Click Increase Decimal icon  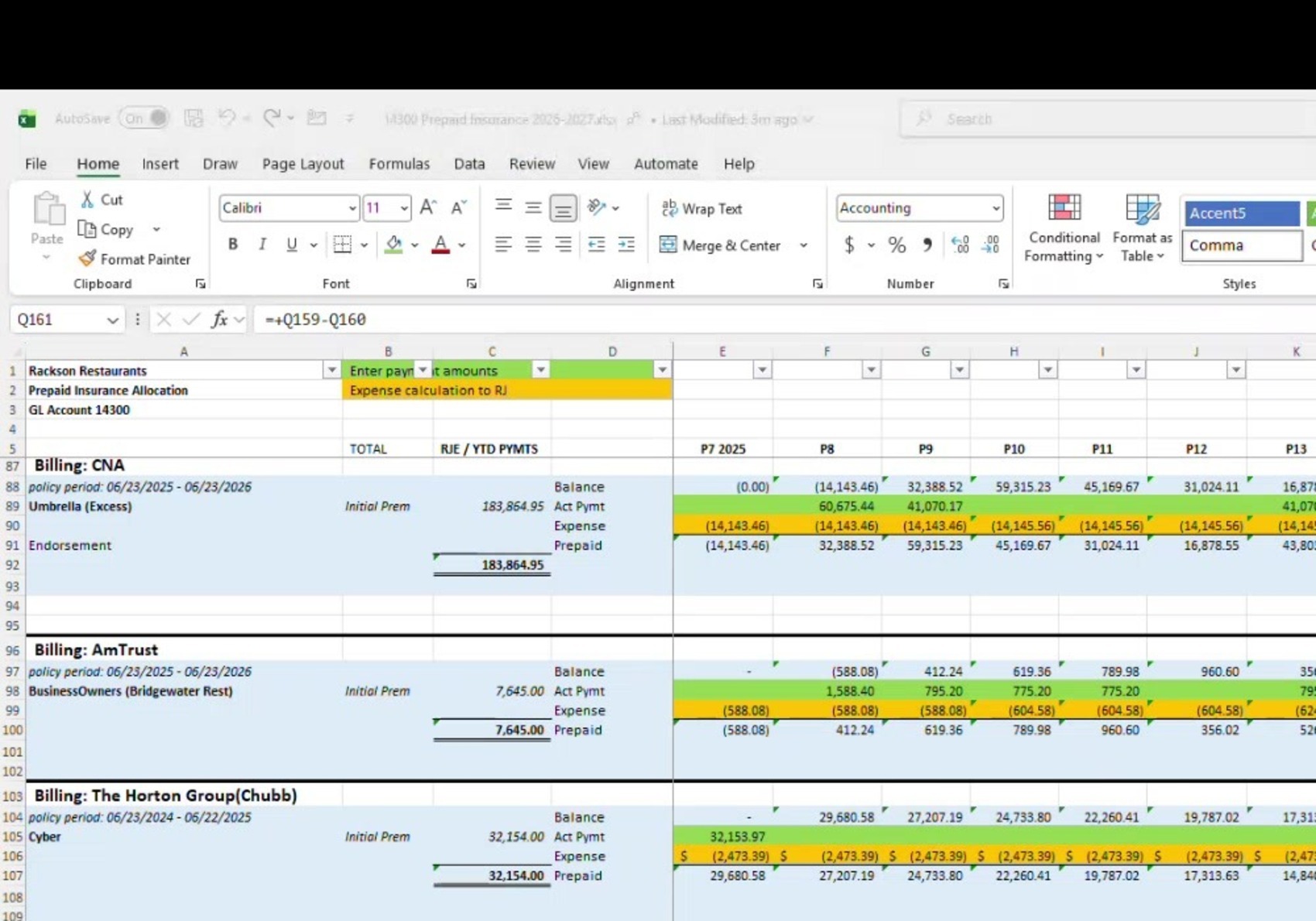point(961,245)
